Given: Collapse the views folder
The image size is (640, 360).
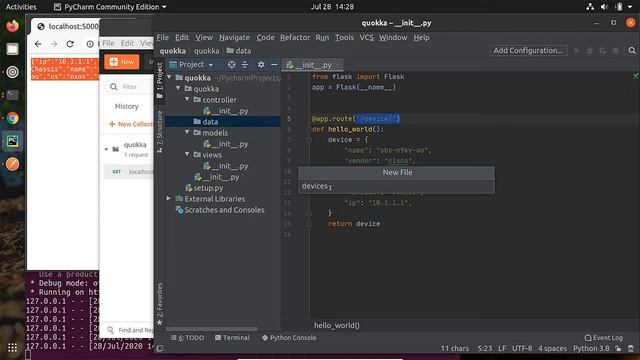Looking at the screenshot, I should [187, 154].
